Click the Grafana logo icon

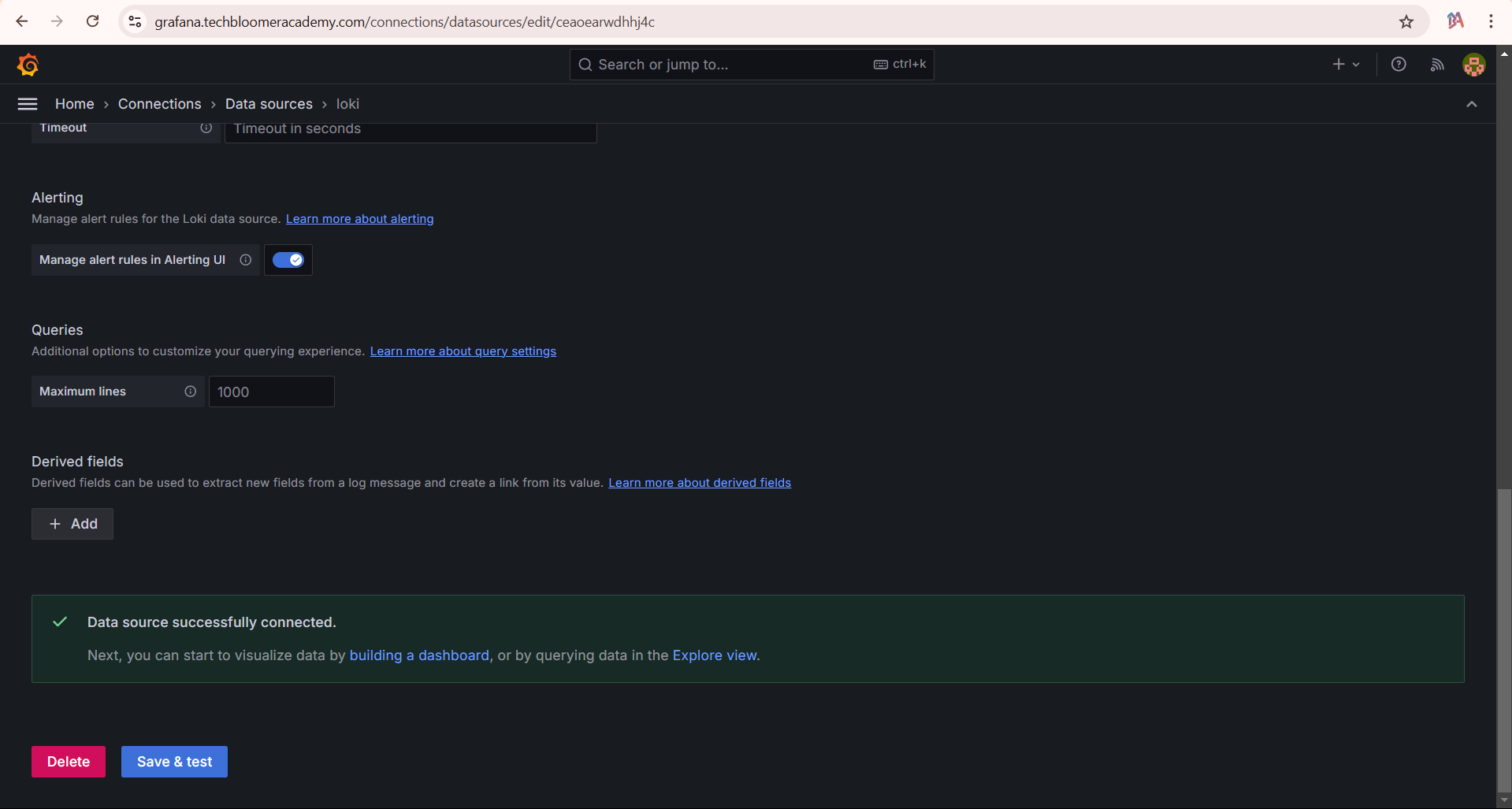click(x=28, y=65)
